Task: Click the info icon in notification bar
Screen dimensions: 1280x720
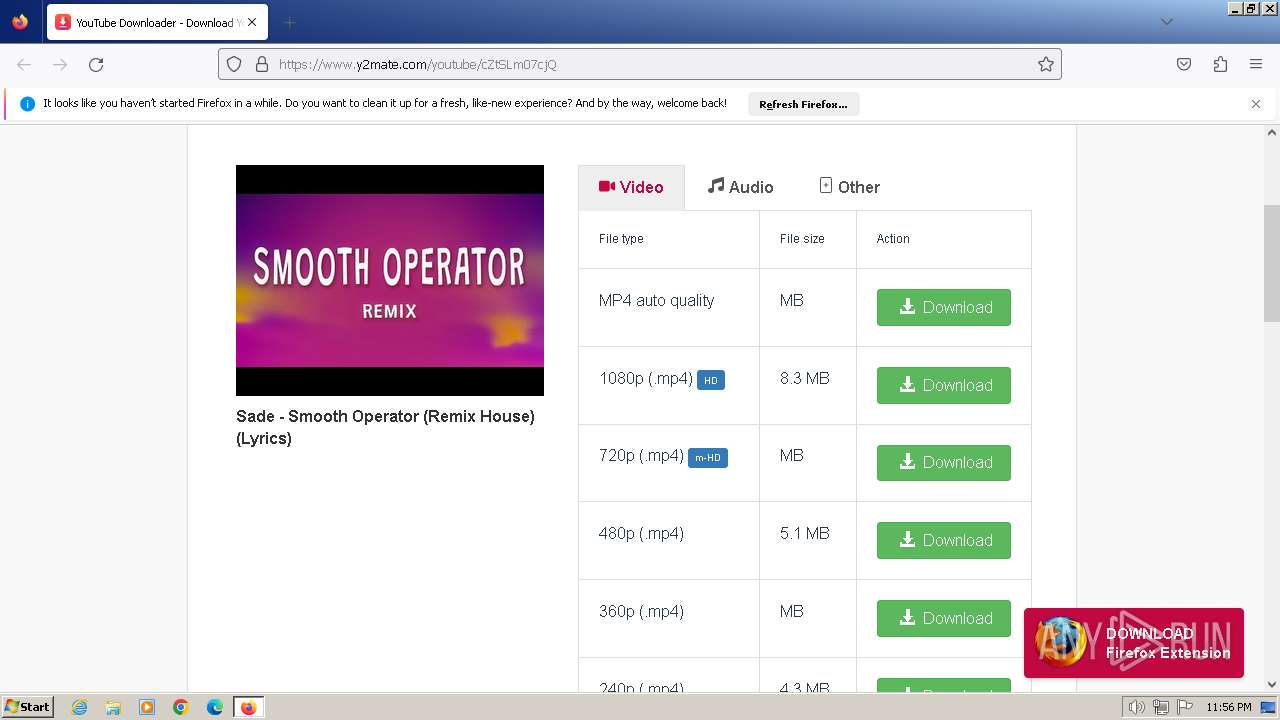Action: click(x=27, y=104)
